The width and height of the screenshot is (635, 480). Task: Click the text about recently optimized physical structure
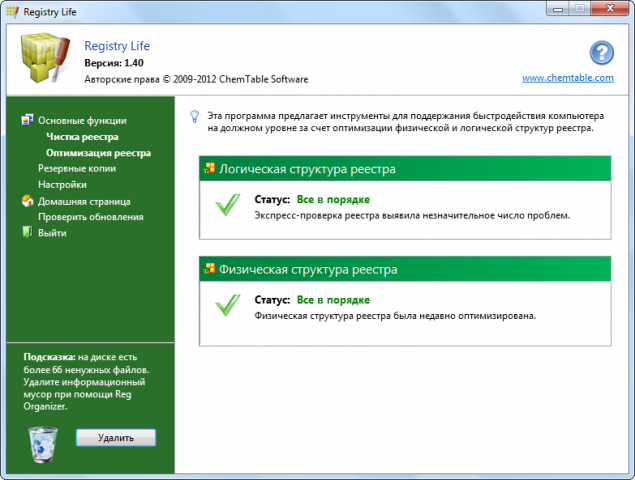coord(395,316)
